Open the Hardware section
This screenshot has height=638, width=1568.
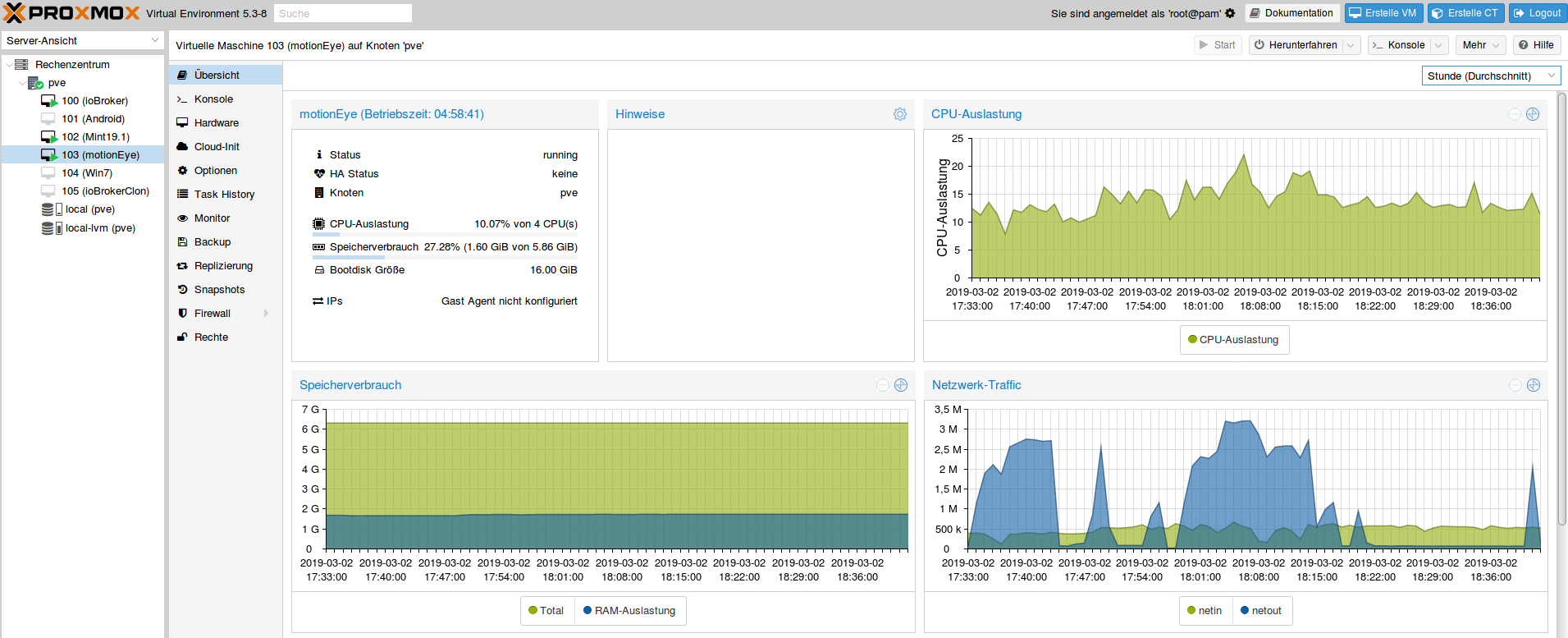pos(226,122)
